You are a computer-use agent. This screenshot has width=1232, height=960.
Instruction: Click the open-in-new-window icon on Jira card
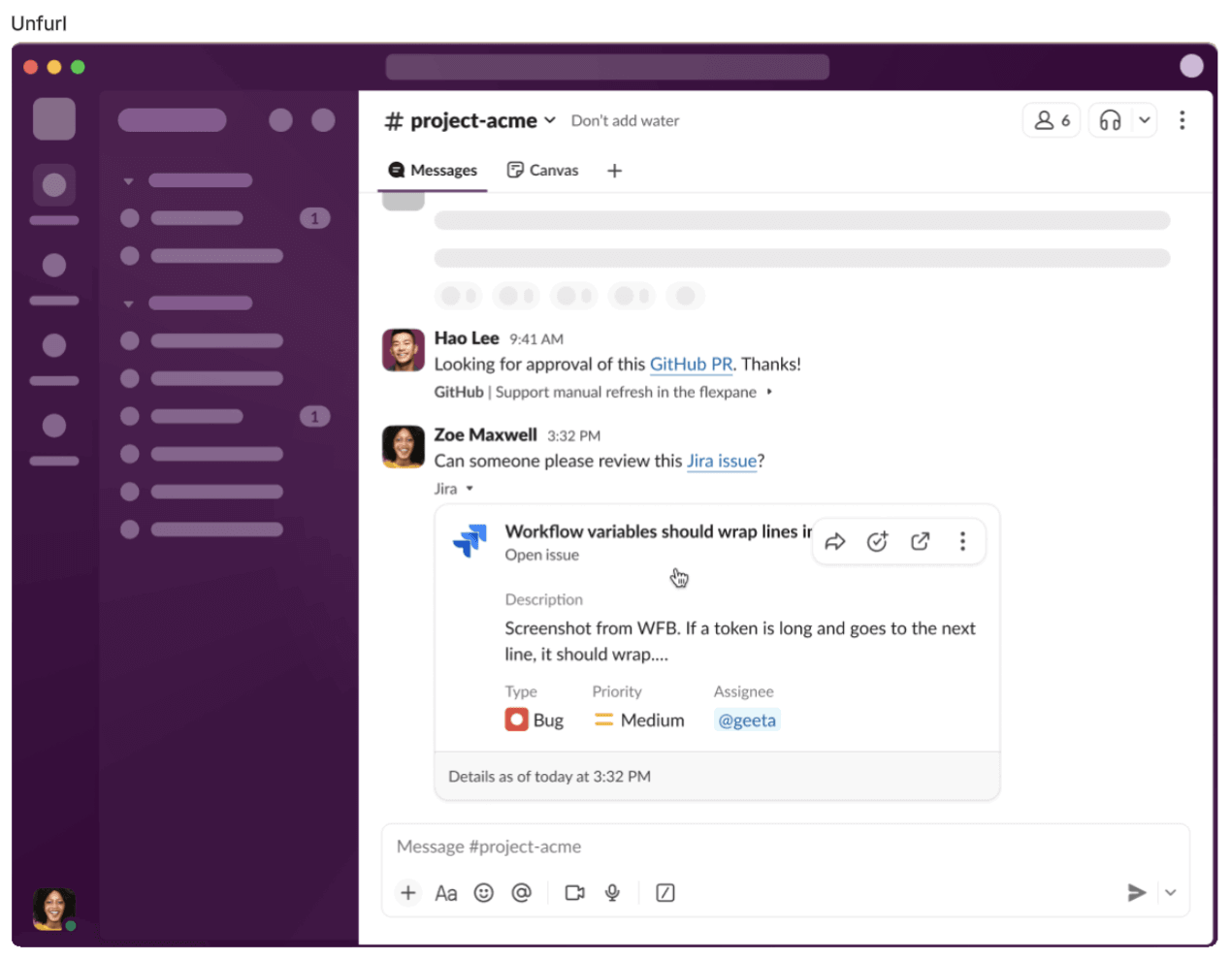click(x=920, y=542)
